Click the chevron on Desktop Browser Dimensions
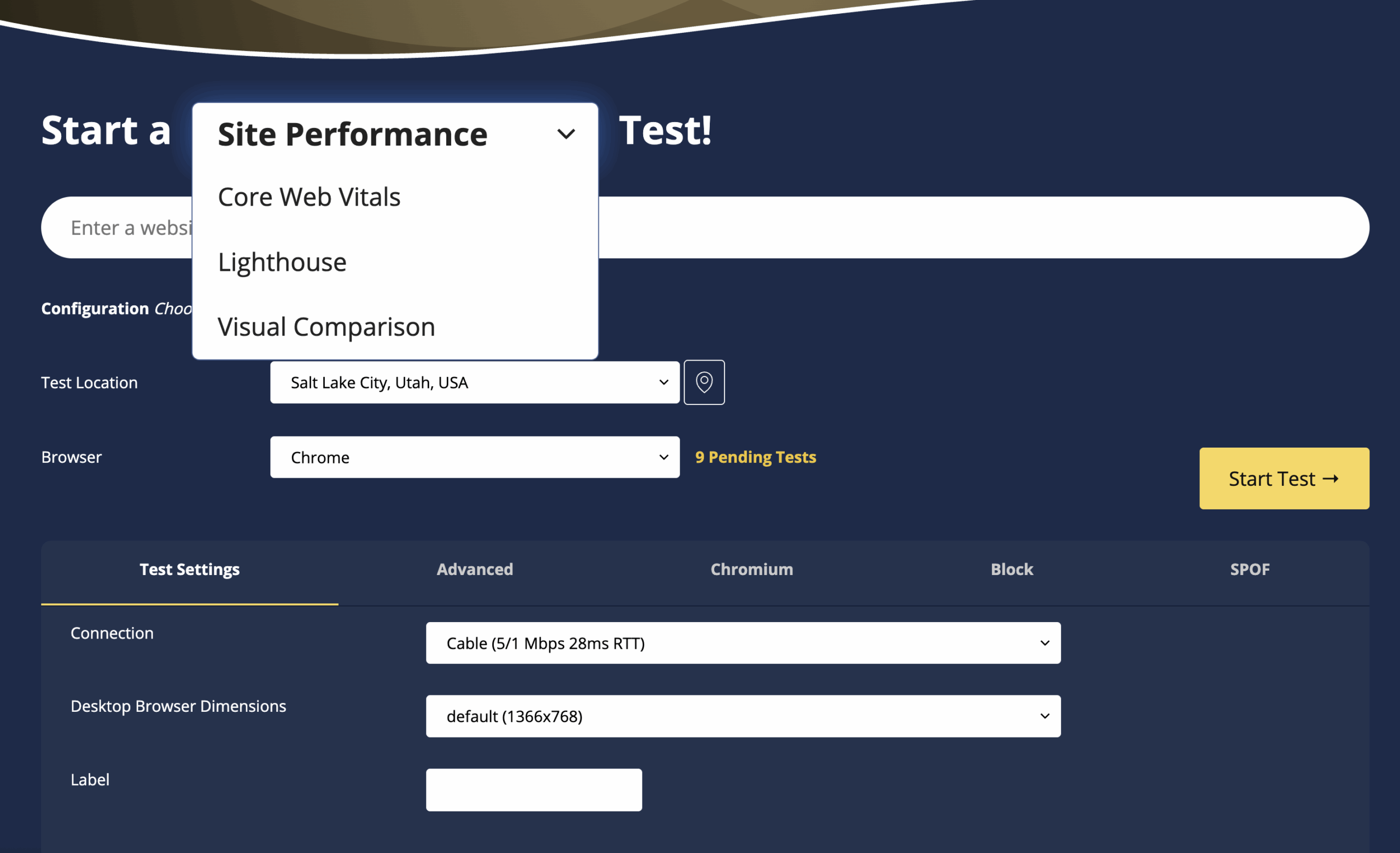The height and width of the screenshot is (853, 1400). click(x=1045, y=716)
